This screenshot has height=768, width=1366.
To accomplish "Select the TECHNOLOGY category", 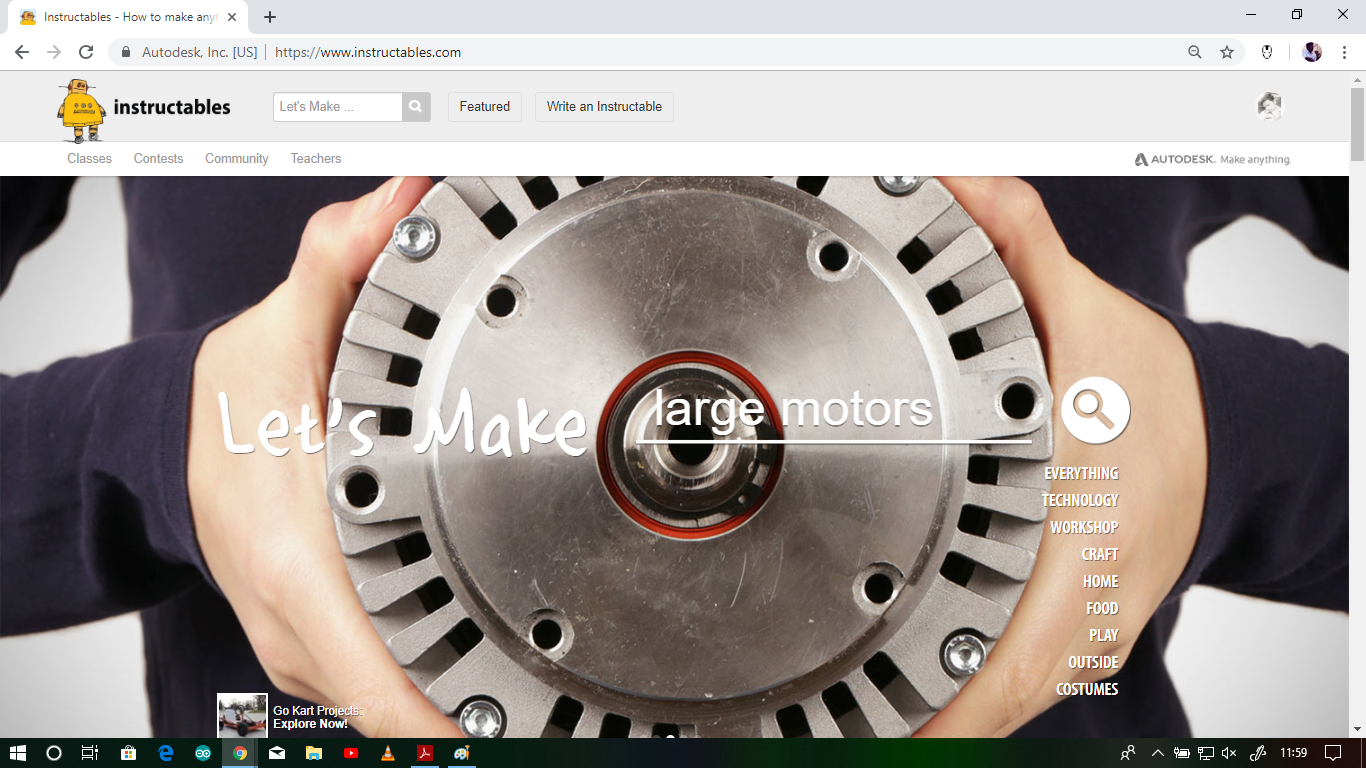I will [x=1080, y=500].
